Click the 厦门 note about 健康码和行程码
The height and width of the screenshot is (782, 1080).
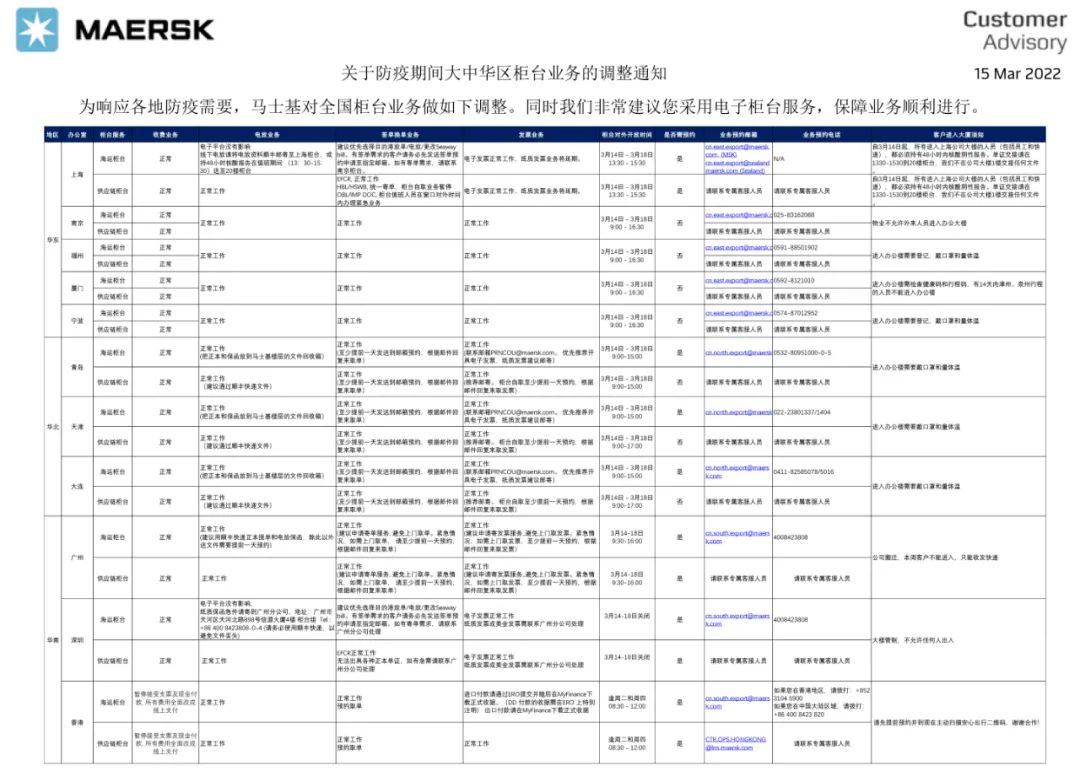point(957,288)
